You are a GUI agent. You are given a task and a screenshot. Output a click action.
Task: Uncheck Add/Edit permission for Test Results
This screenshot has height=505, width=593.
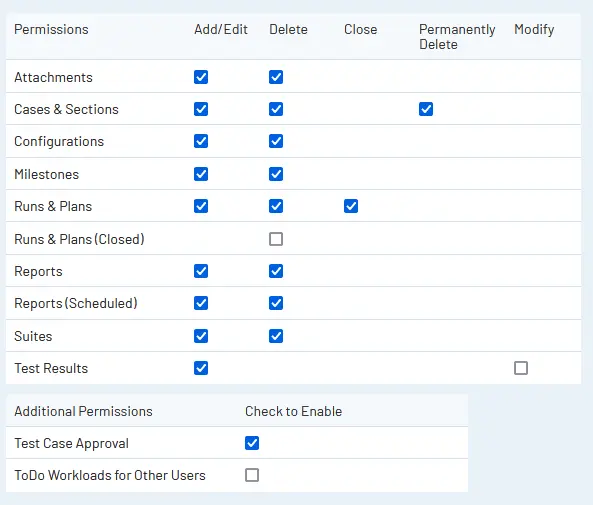coord(201,368)
